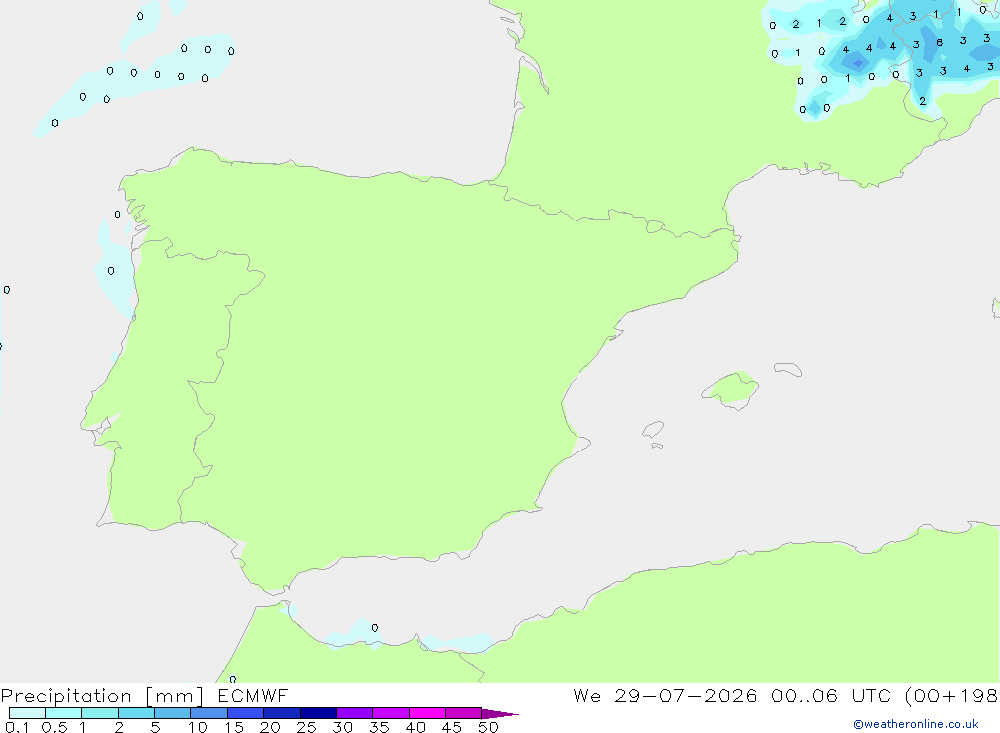Screen dimensions: 1000x733
Task: Pick the 10–15 mm blue legend swatch
Action: pos(209,713)
